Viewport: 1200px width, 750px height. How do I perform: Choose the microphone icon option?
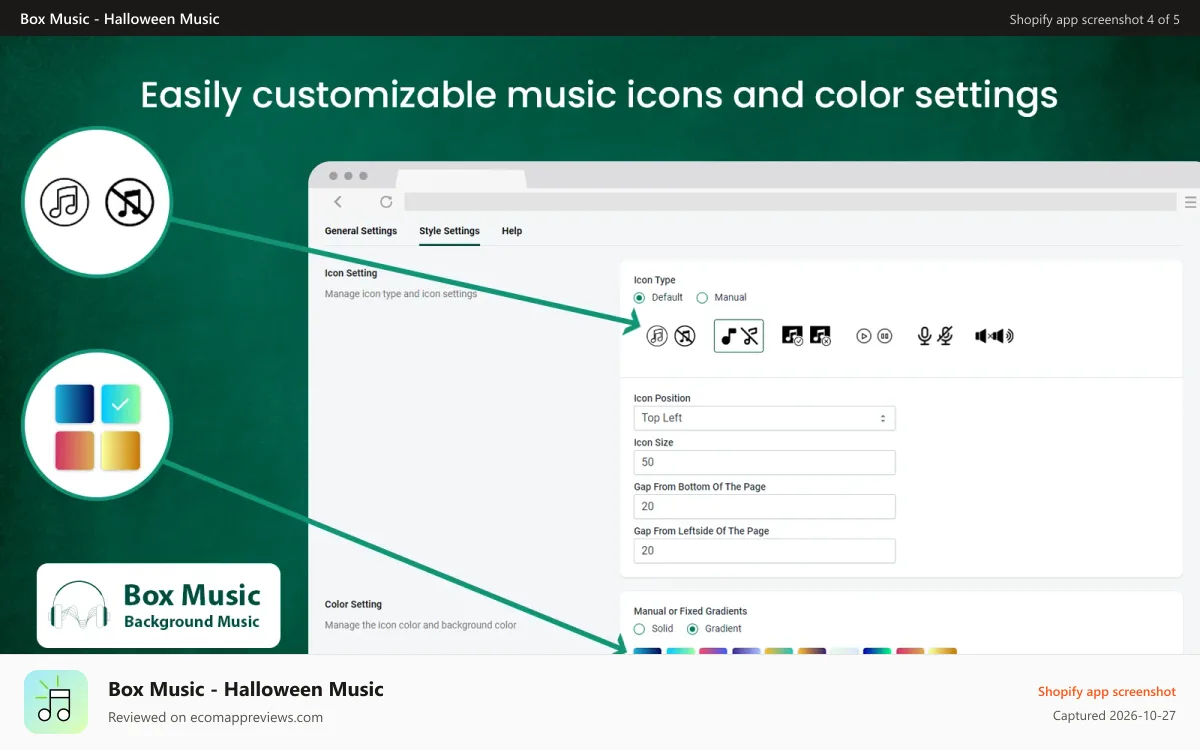tap(925, 336)
